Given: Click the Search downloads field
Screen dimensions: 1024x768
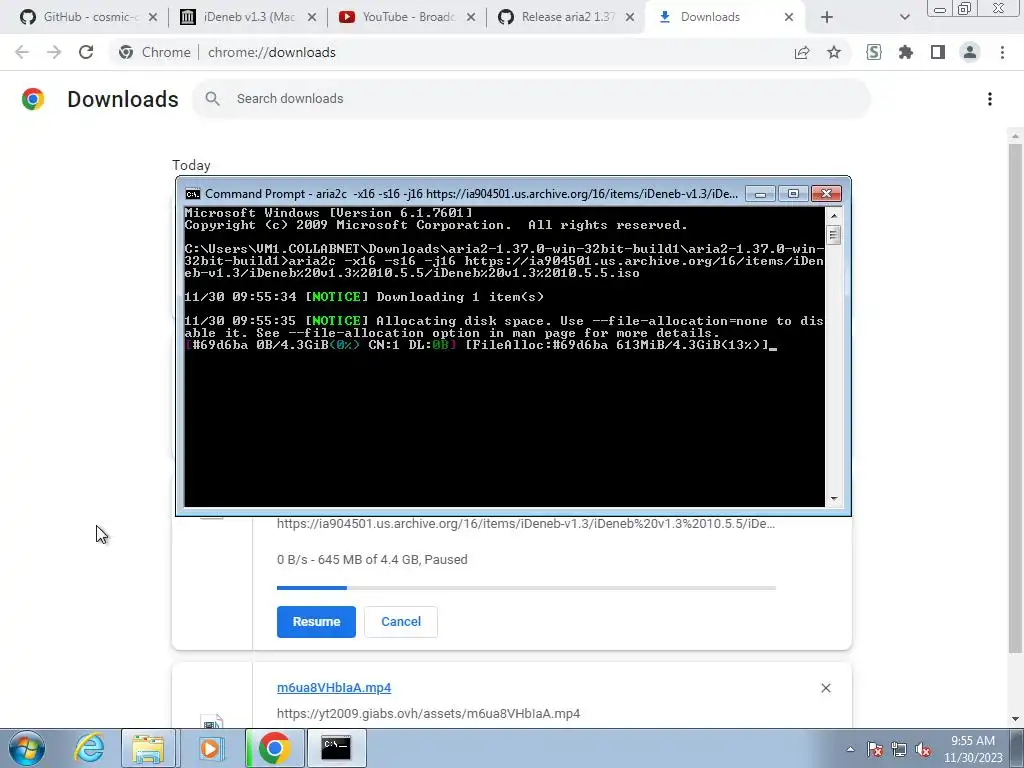Looking at the screenshot, I should tap(531, 99).
